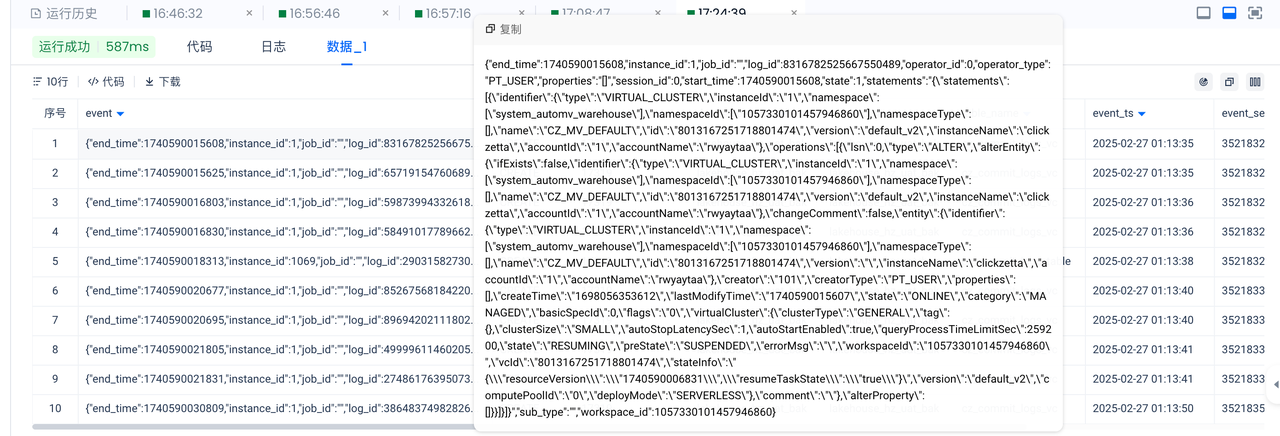
Task: Close the 16:56:46 run tab
Action: pos(386,14)
